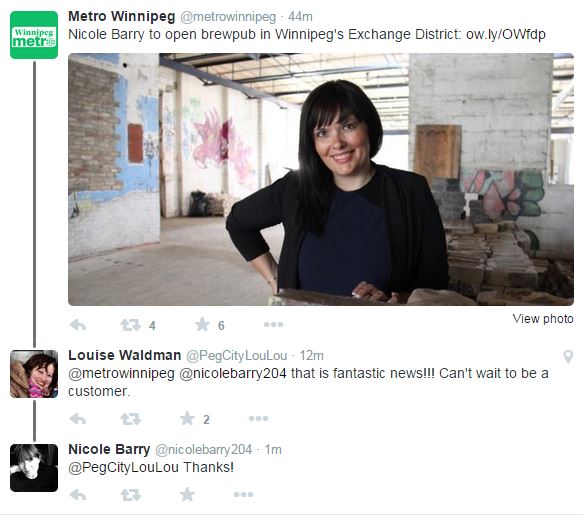Retweet the Metro Winnipeg brewpub tweet
Screen dimensions: 583x515
coord(131,325)
